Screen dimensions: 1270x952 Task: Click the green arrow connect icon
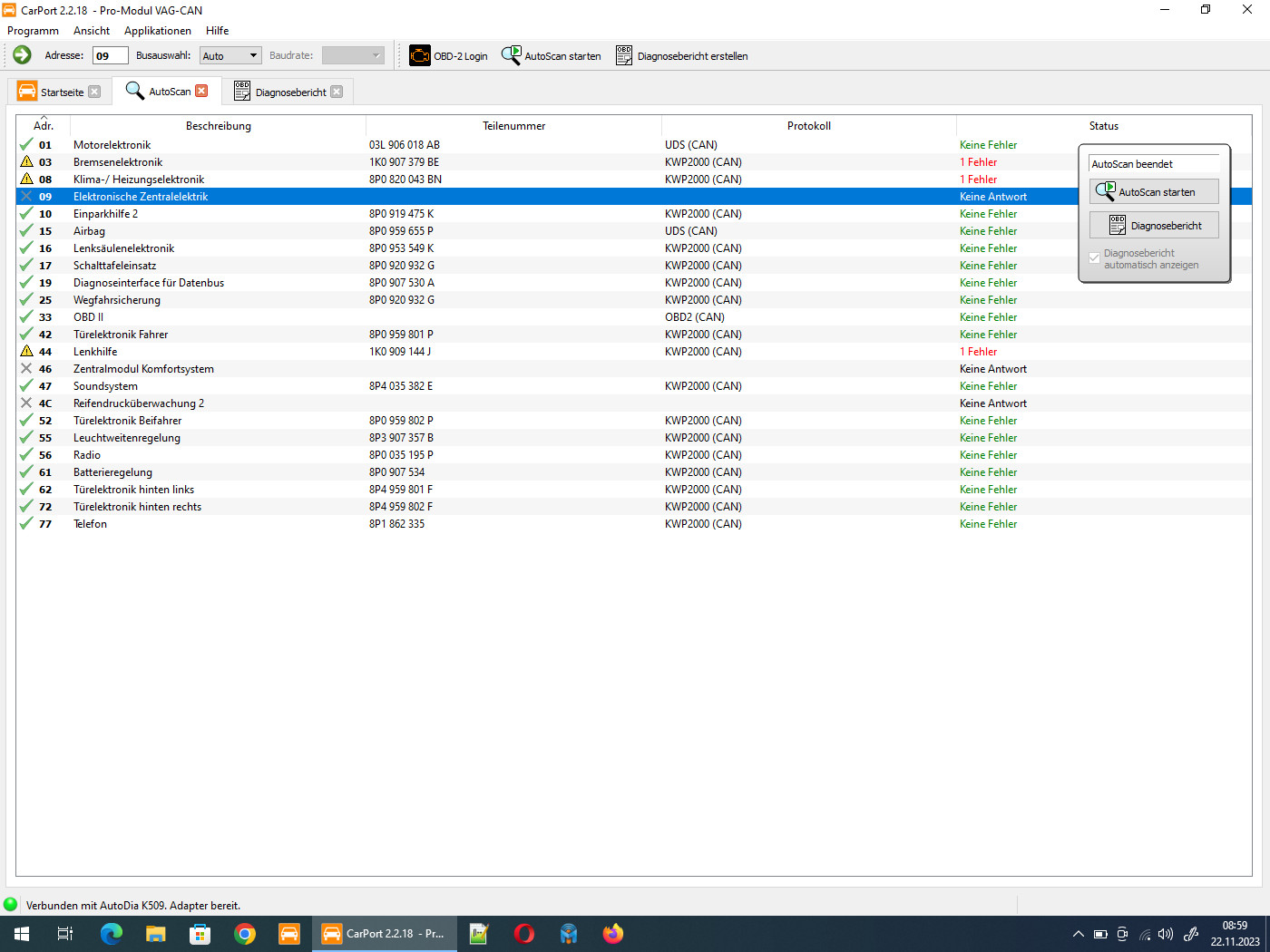click(x=22, y=55)
